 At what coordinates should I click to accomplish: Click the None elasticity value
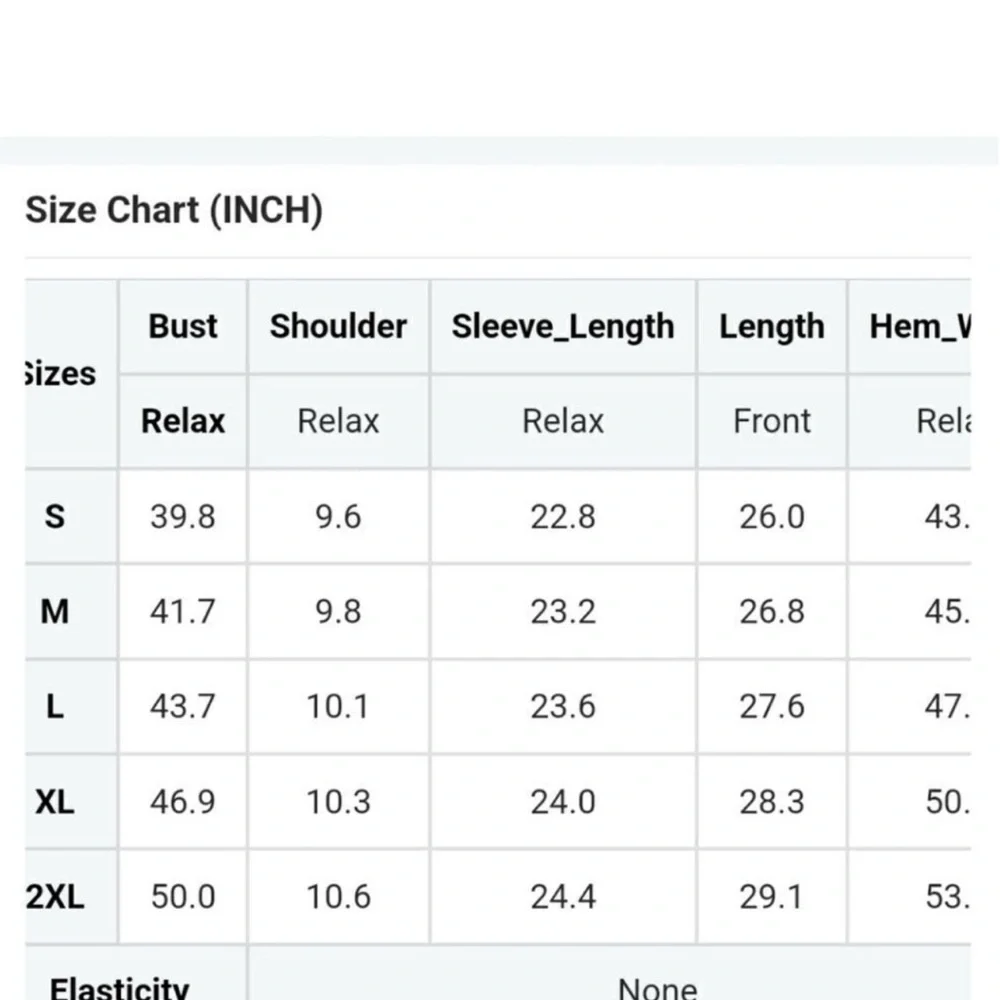click(657, 988)
